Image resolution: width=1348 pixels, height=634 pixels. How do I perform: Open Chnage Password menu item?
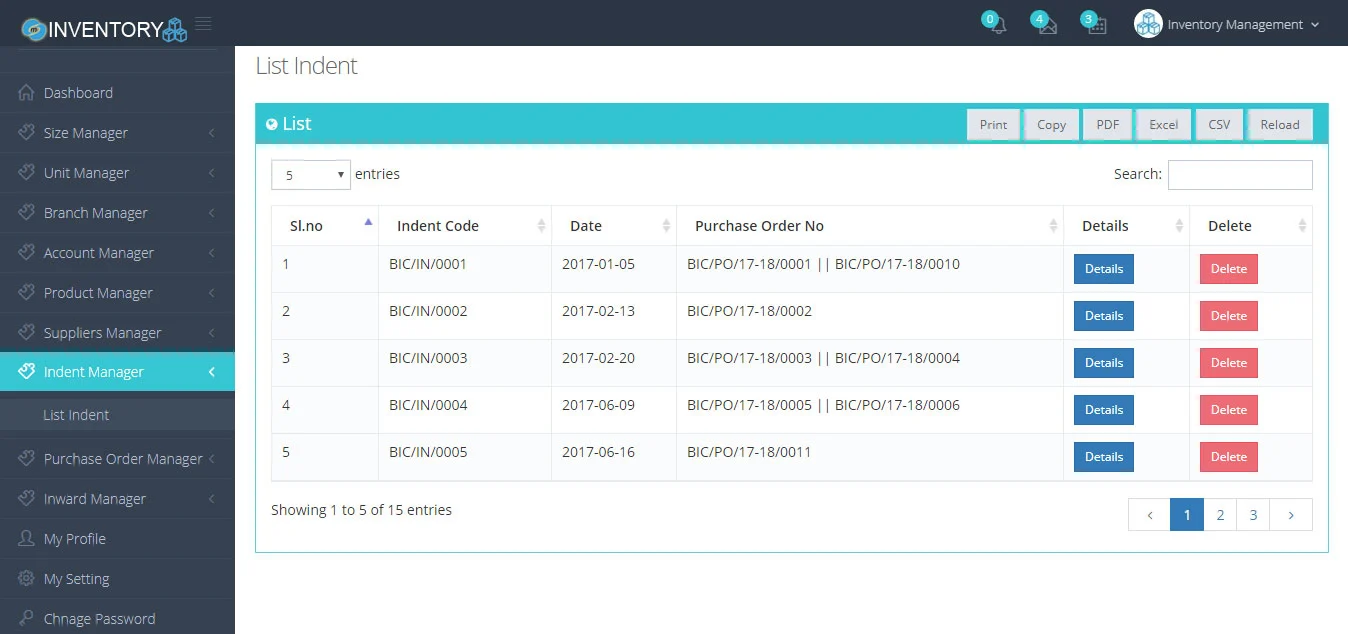coord(117,618)
